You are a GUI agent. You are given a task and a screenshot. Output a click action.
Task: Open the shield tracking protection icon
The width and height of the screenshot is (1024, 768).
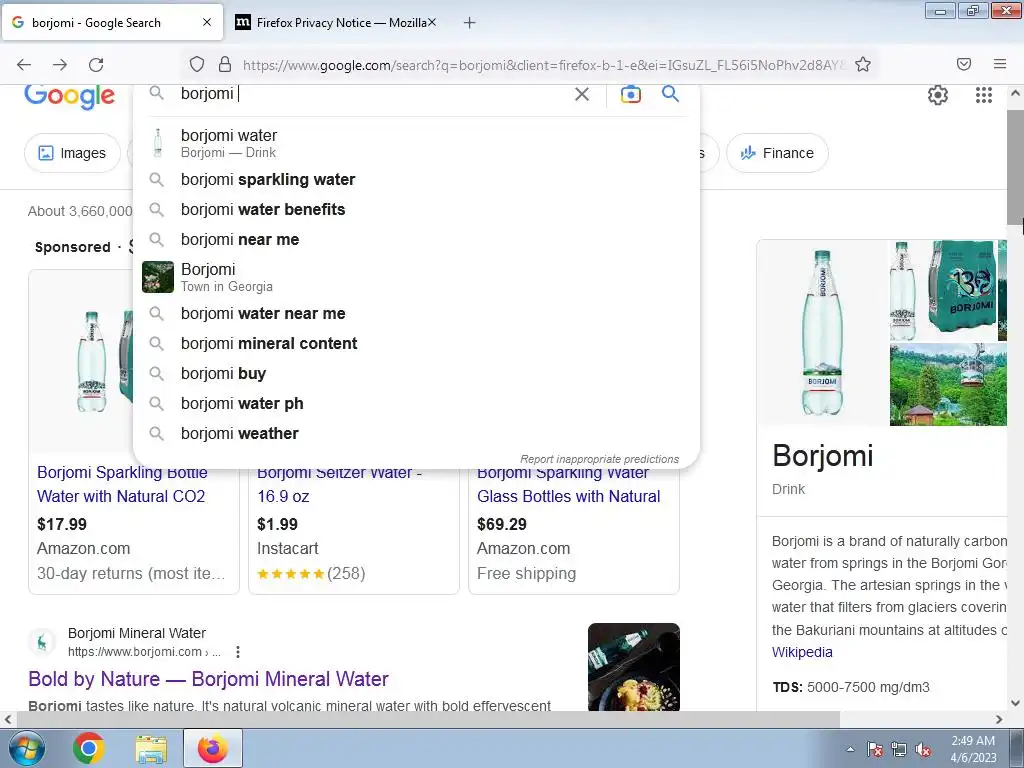(x=197, y=64)
